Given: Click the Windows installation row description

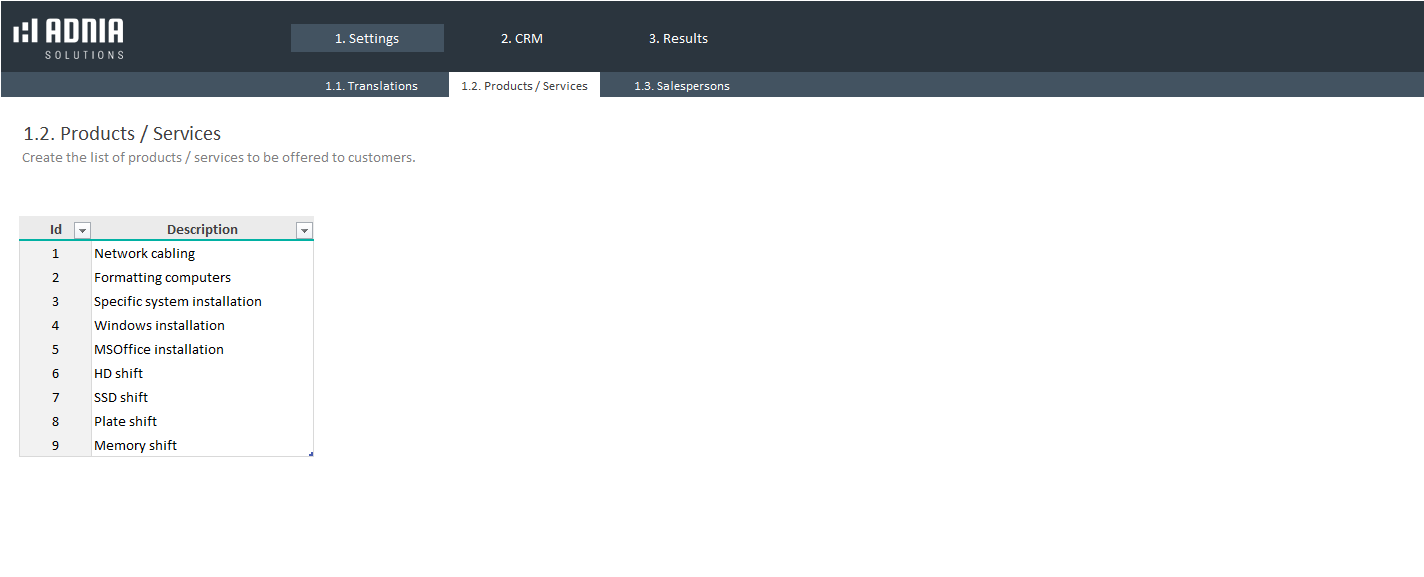Looking at the screenshot, I should [x=159, y=326].
